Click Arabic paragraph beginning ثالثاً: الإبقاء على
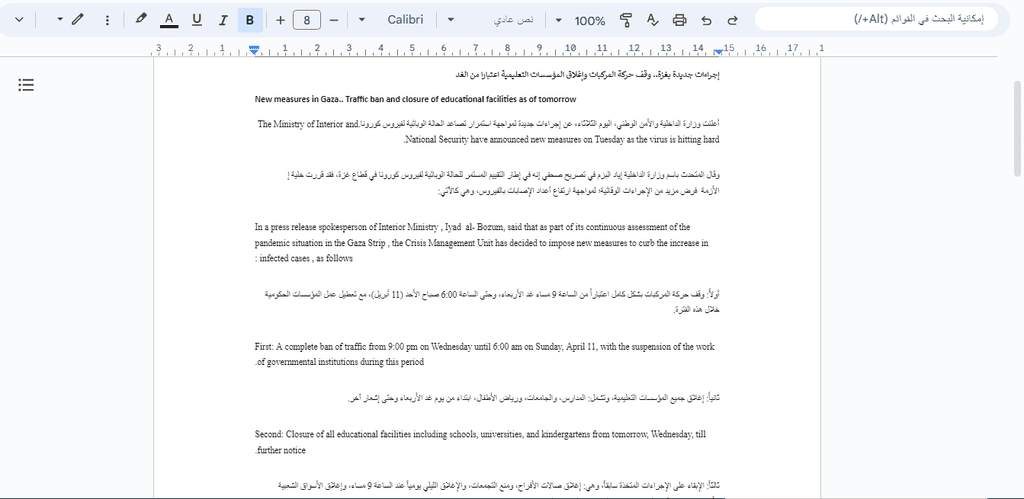The height and width of the screenshot is (499, 1024). coord(498,486)
